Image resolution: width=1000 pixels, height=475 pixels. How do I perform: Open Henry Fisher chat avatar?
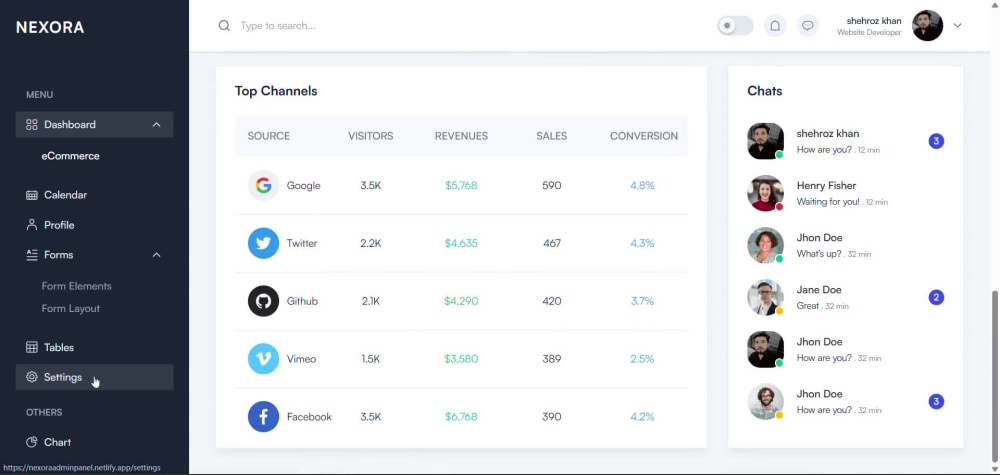click(765, 193)
